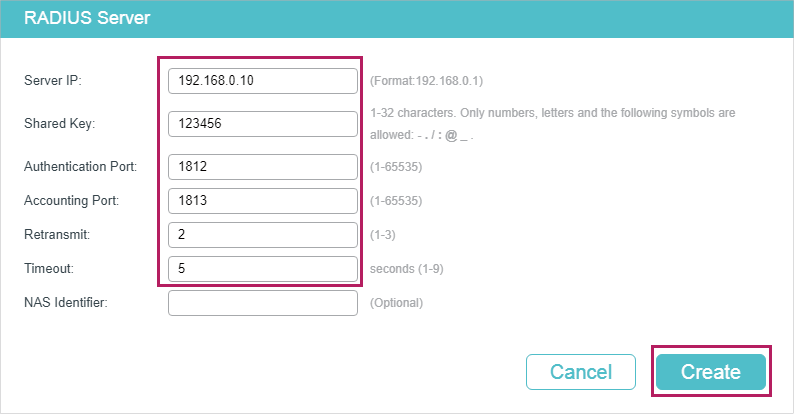Click the "NAS Identifier:" label

tap(66, 302)
